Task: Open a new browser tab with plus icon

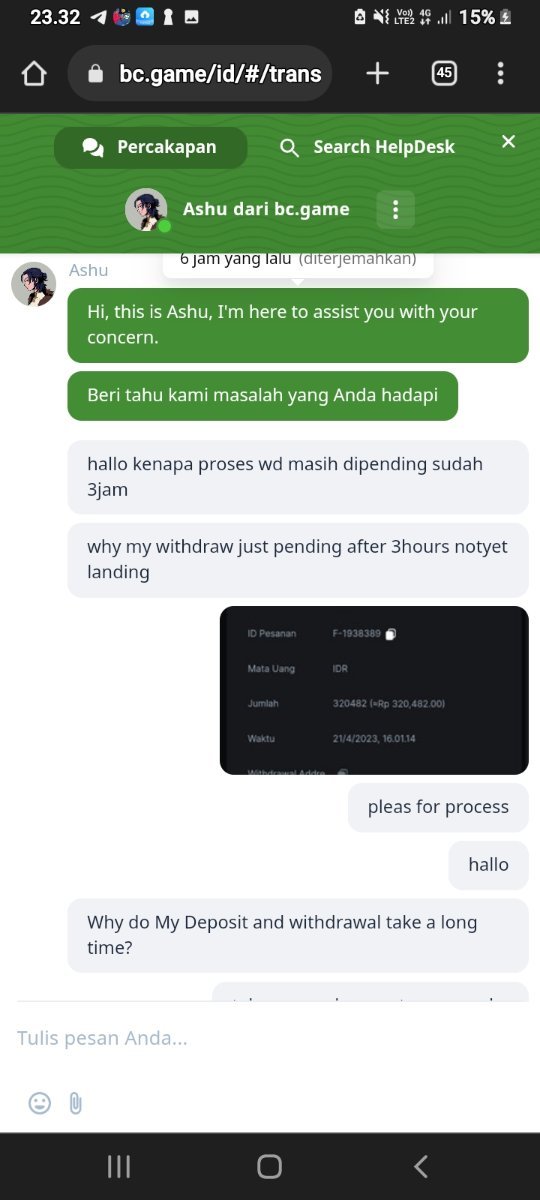Action: point(377,73)
